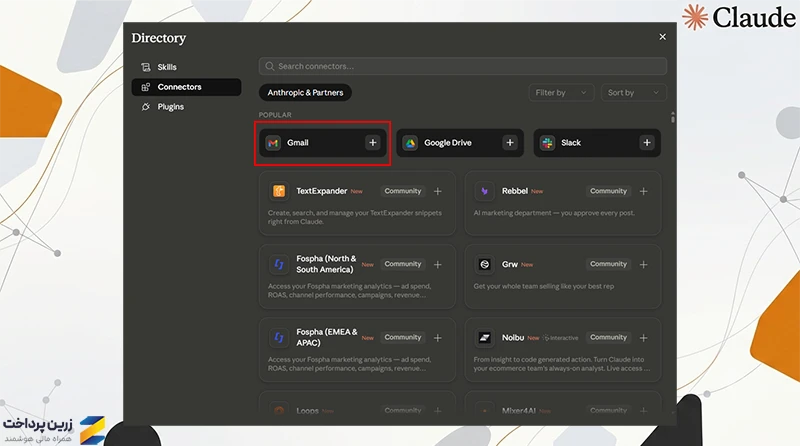Click the Directory title

[x=159, y=38]
